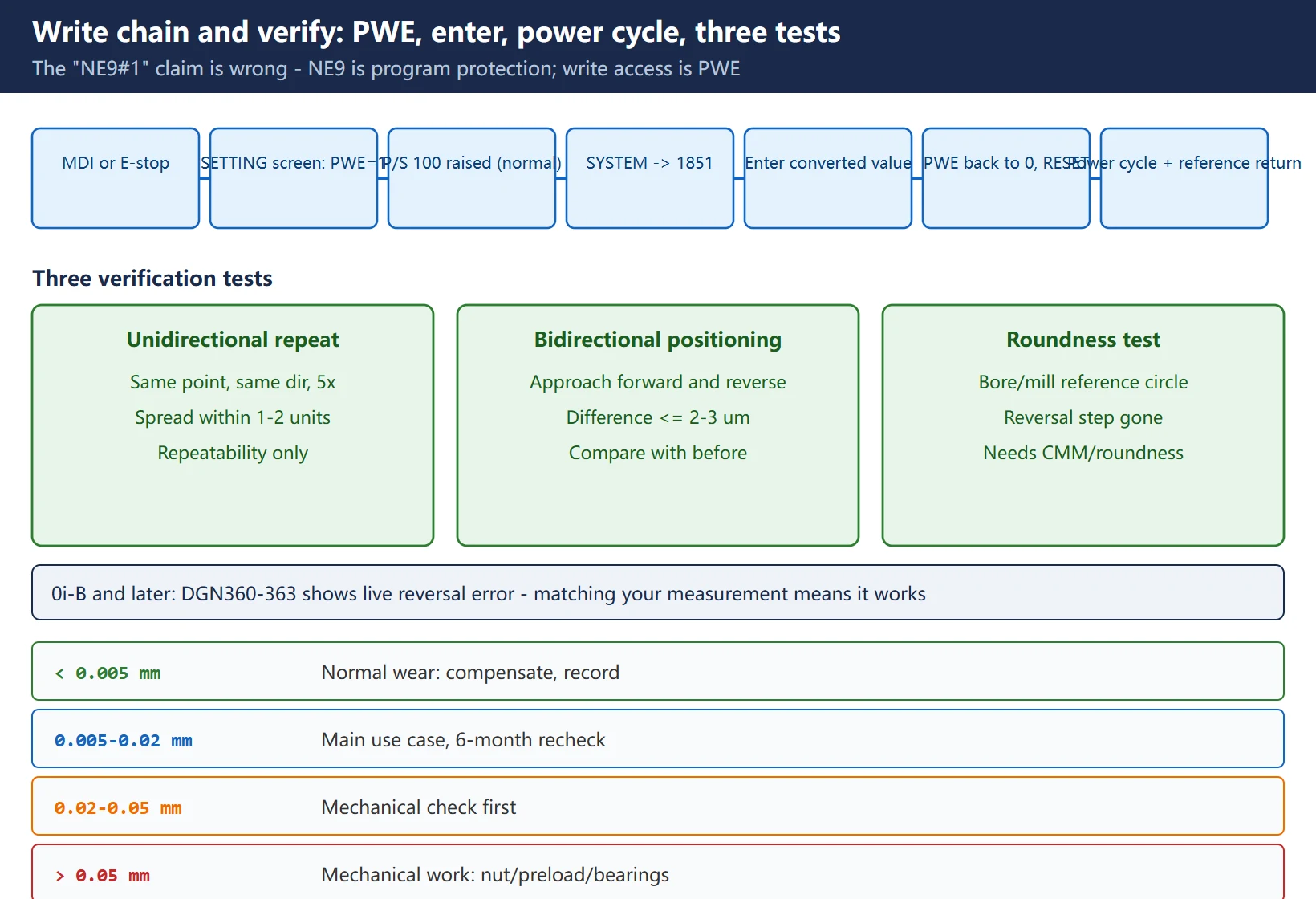Click the '0.02-0.05 mm' range value
The image size is (1316, 899).
point(118,808)
